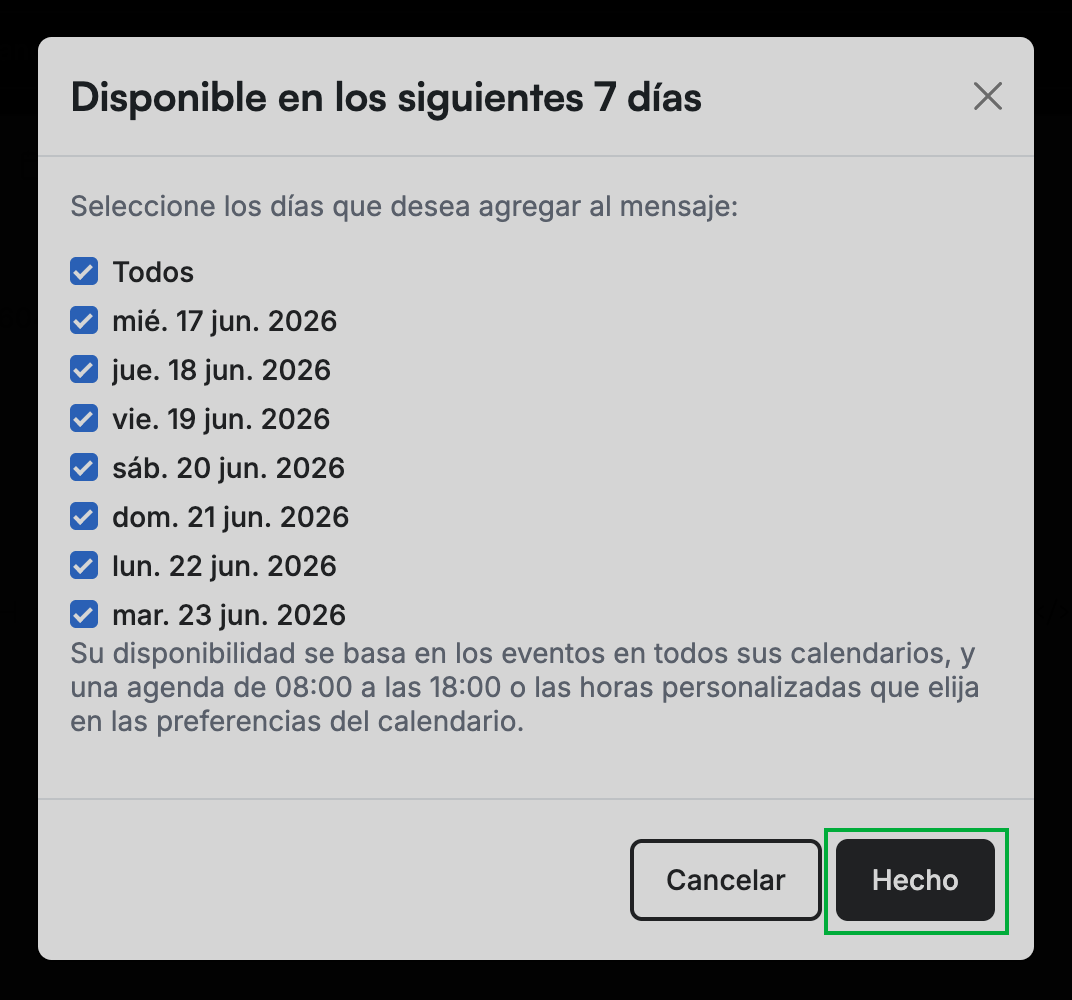Disable the dom. 21 jun. 2026 checkbox box
The image size is (1072, 1000).
coord(84,517)
